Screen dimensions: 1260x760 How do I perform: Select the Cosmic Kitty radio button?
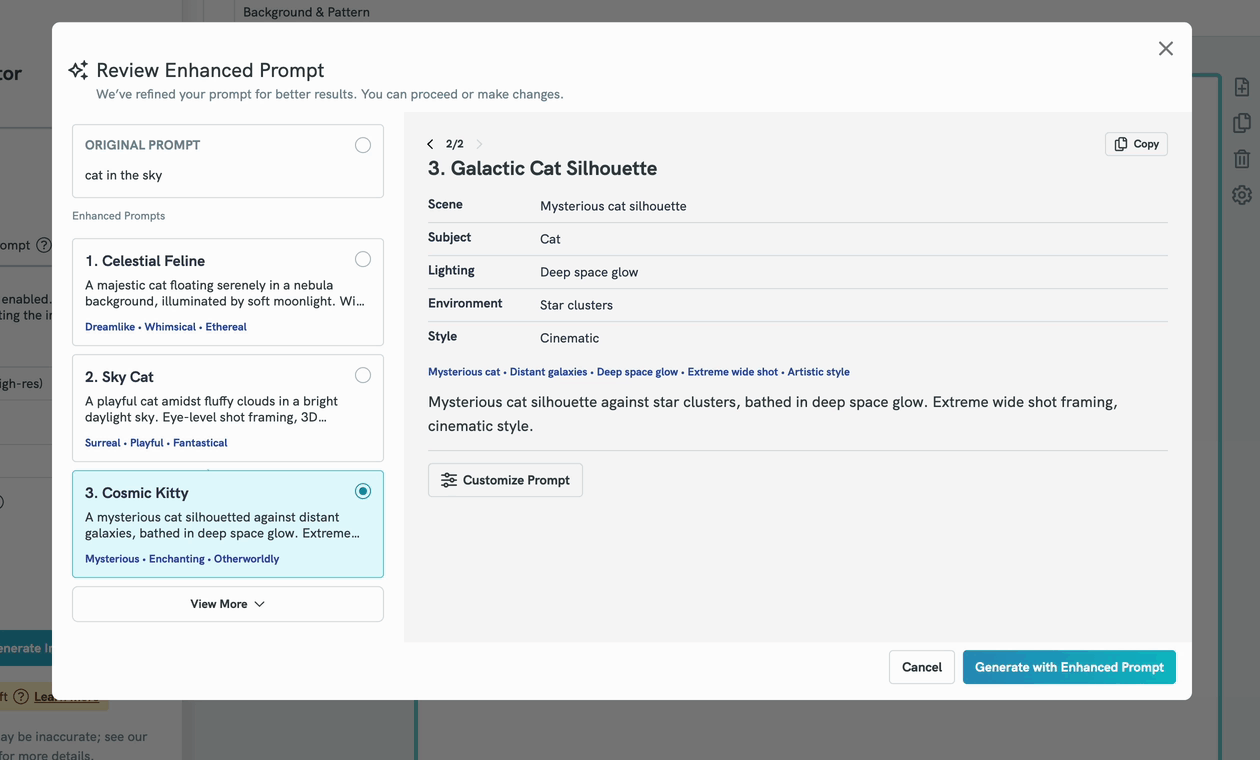(363, 491)
